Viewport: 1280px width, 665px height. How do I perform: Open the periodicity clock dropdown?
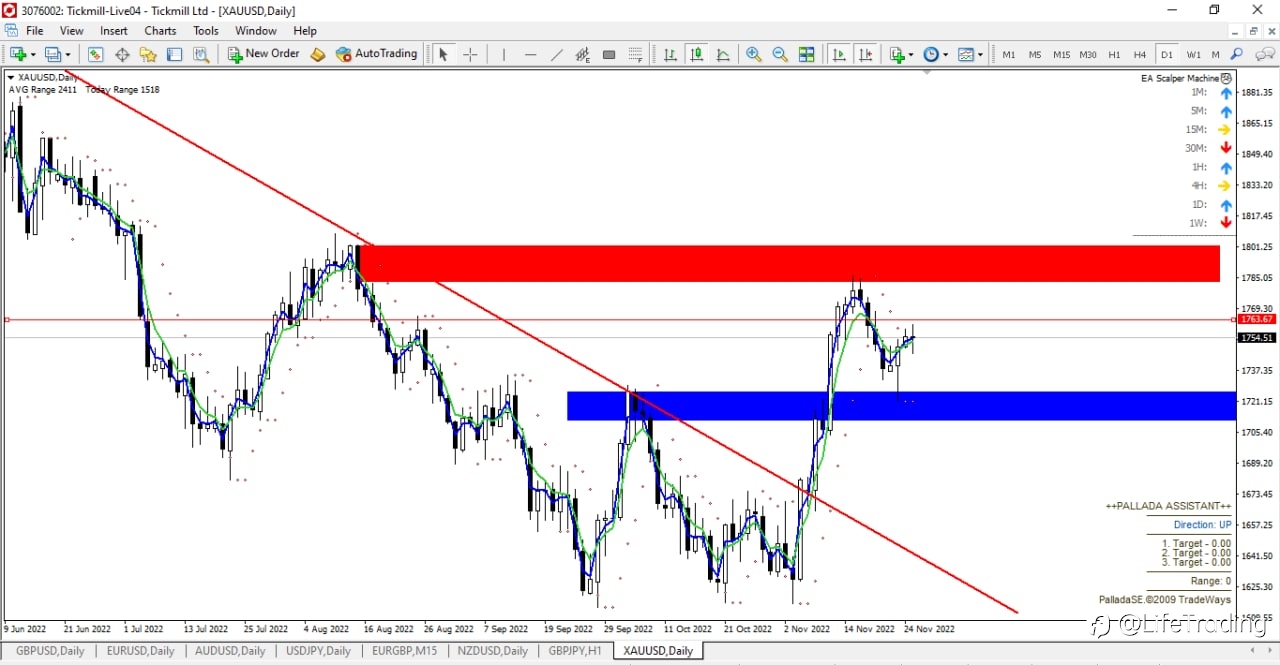pos(936,54)
